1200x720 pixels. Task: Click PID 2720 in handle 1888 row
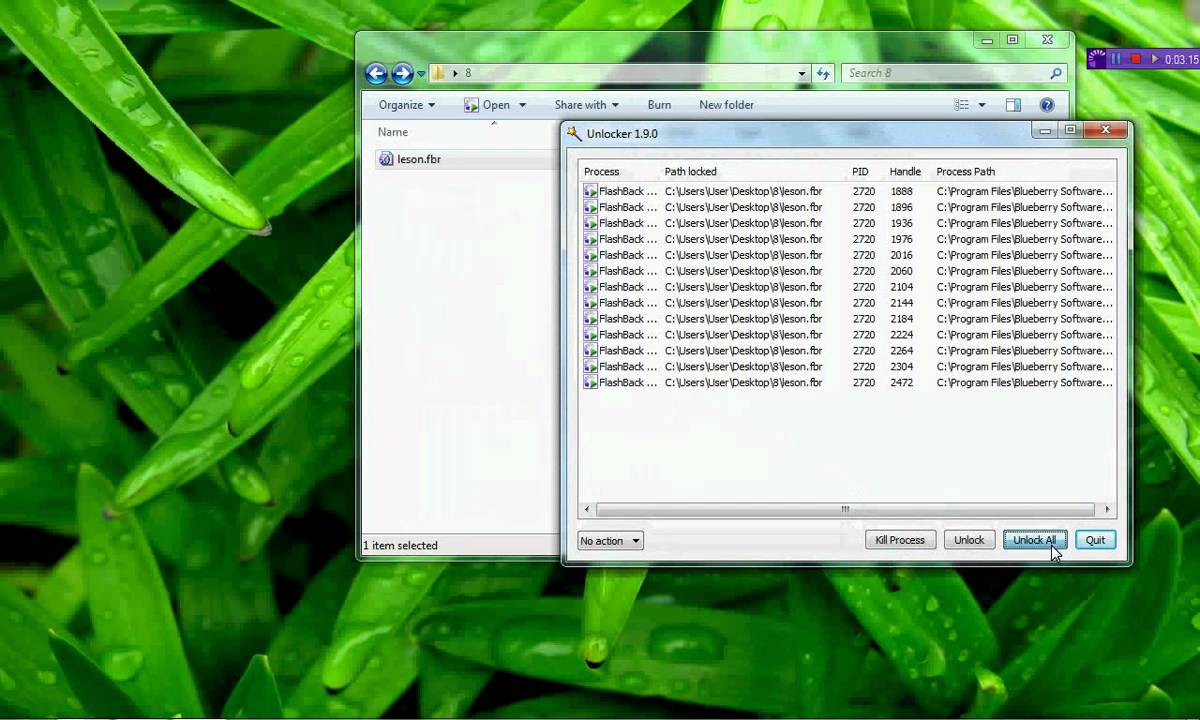pyautogui.click(x=863, y=191)
